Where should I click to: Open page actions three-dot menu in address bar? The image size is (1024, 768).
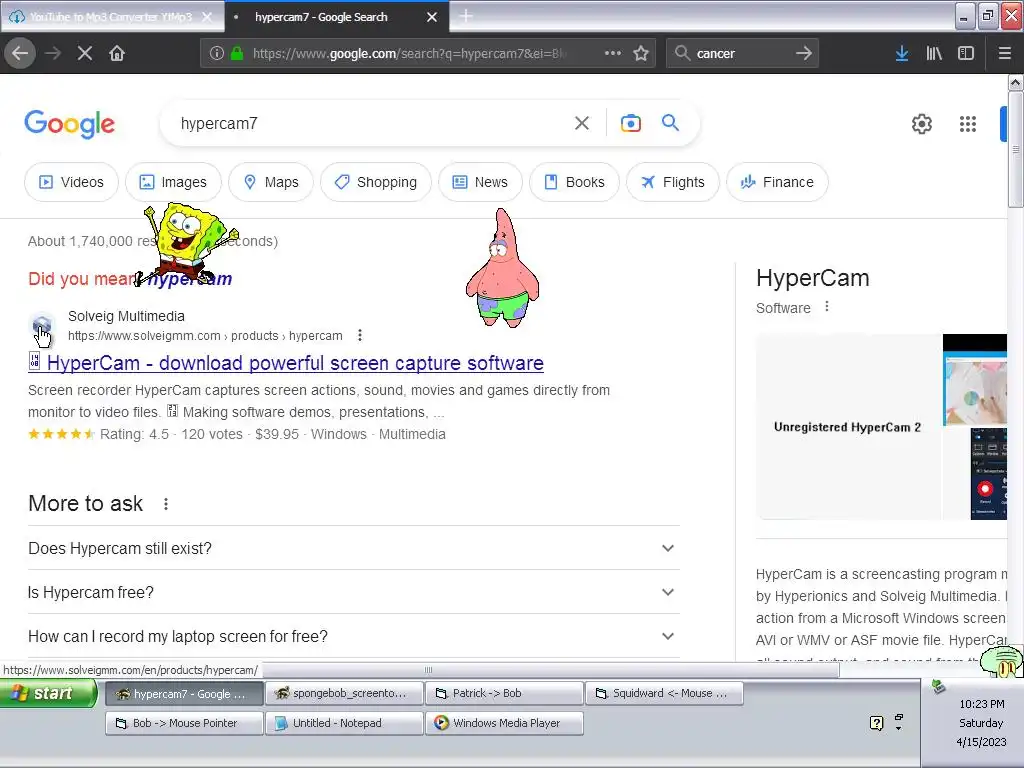tap(613, 53)
